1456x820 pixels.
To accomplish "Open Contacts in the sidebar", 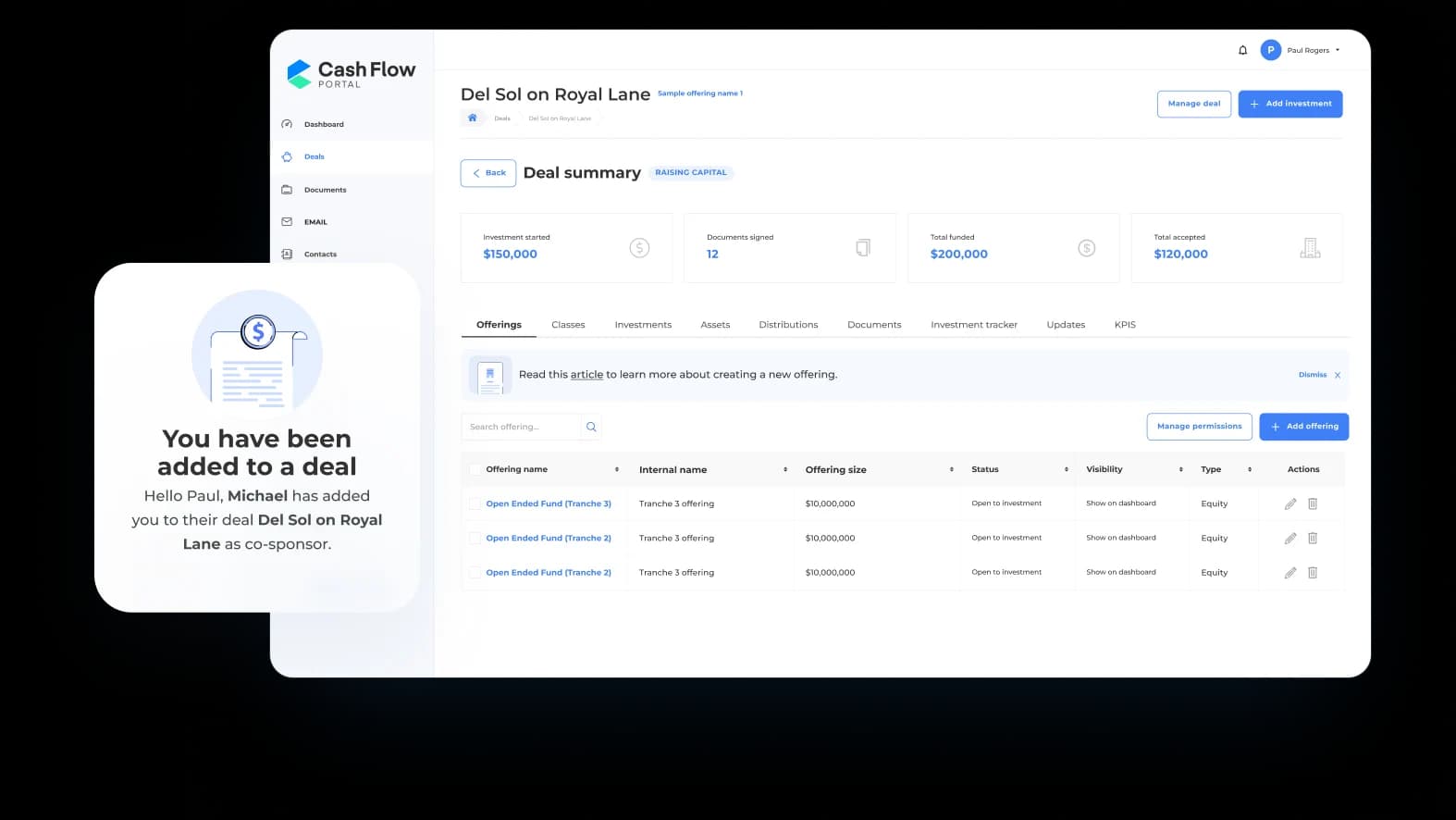I will 320,254.
